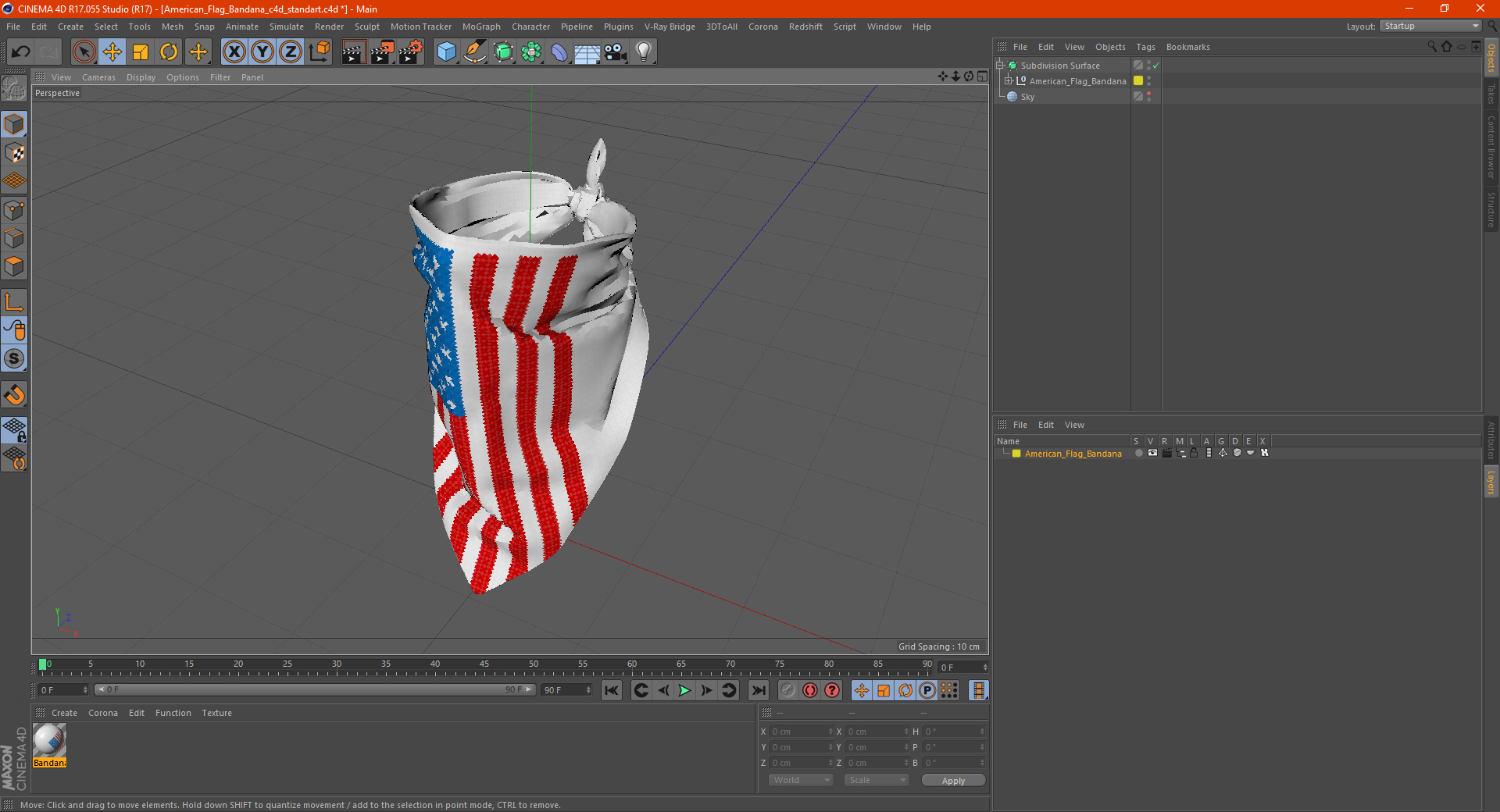Open the Sculpt menu
The width and height of the screenshot is (1500, 812).
[x=366, y=27]
